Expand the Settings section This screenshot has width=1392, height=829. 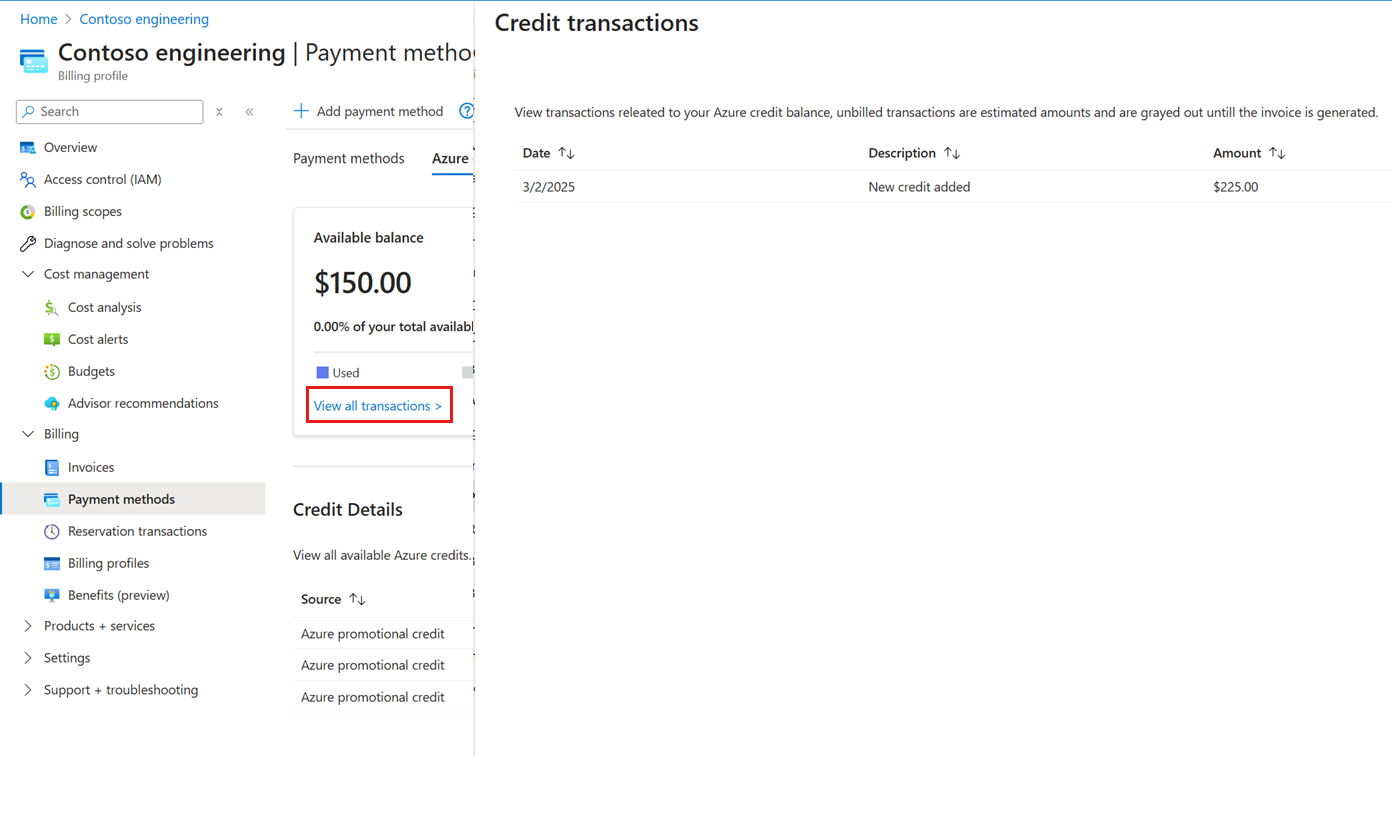[27, 657]
